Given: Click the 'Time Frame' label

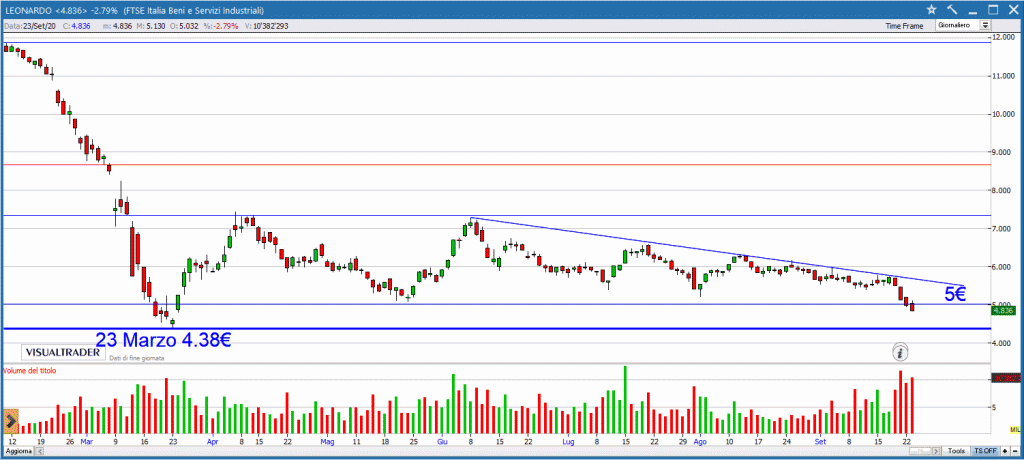Looking at the screenshot, I should (904, 26).
